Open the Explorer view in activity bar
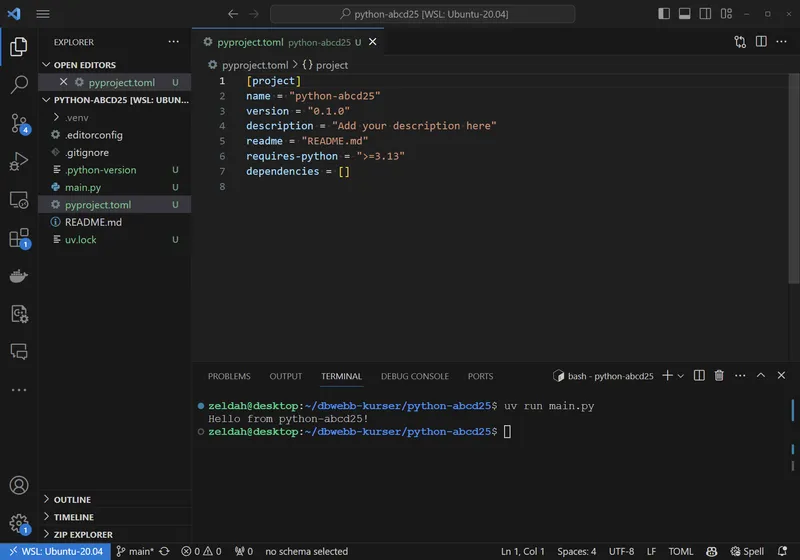800x560 pixels. tap(19, 46)
